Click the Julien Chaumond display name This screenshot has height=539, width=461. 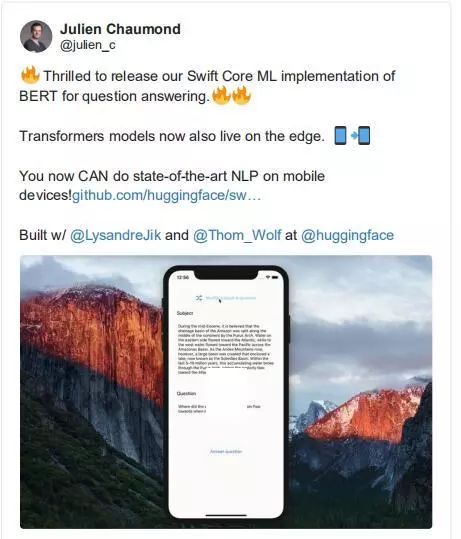pyautogui.click(x=120, y=29)
